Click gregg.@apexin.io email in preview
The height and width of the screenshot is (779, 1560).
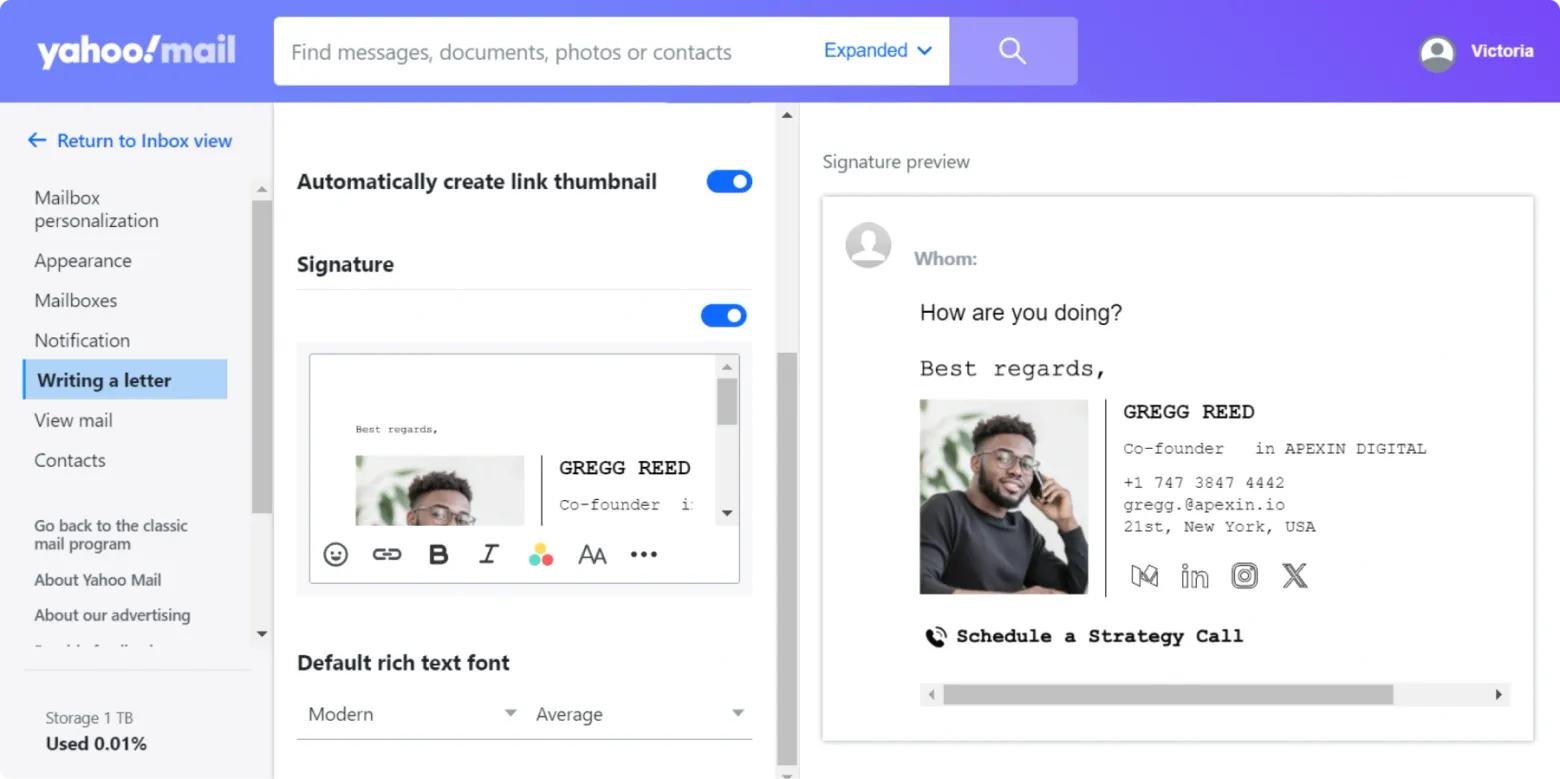(x=1204, y=505)
